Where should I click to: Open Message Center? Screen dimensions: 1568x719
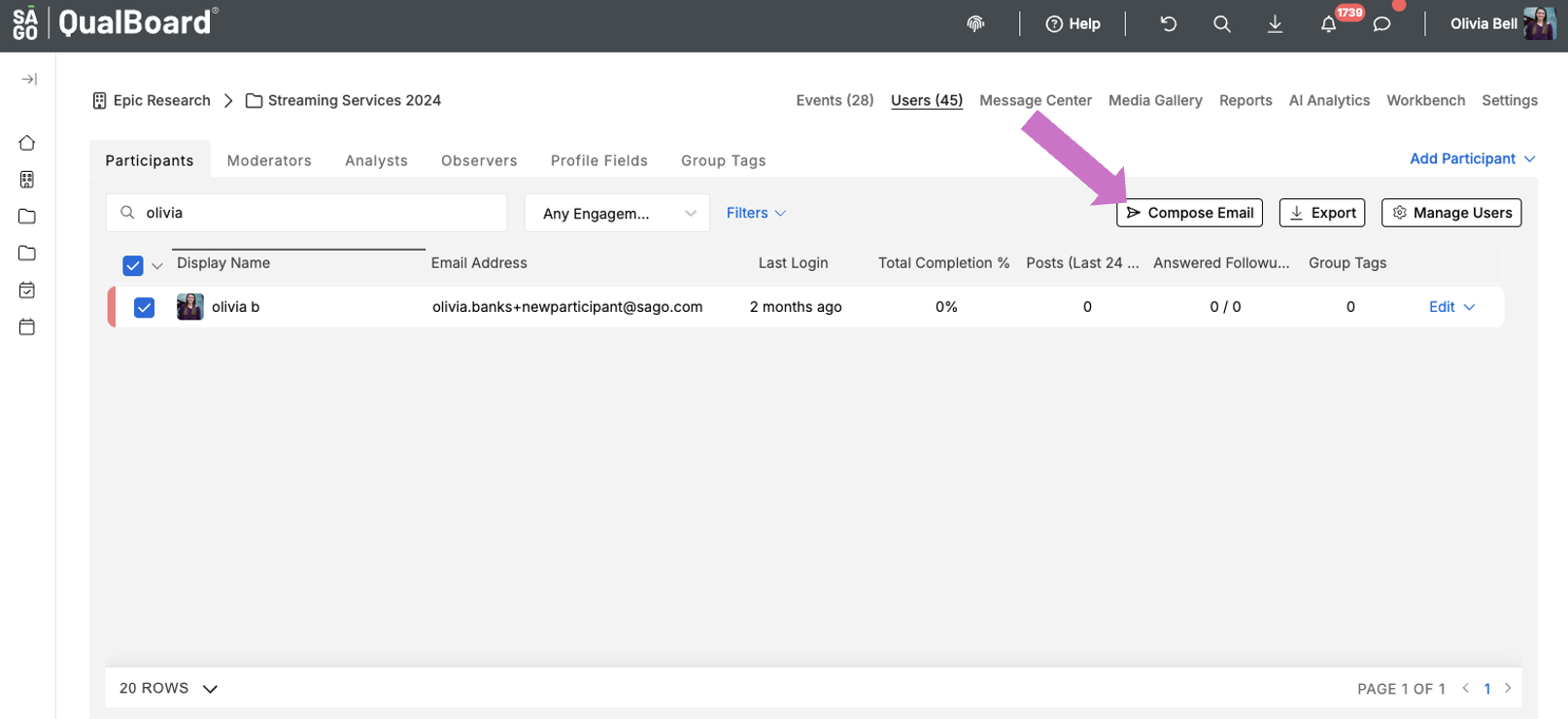click(1036, 100)
